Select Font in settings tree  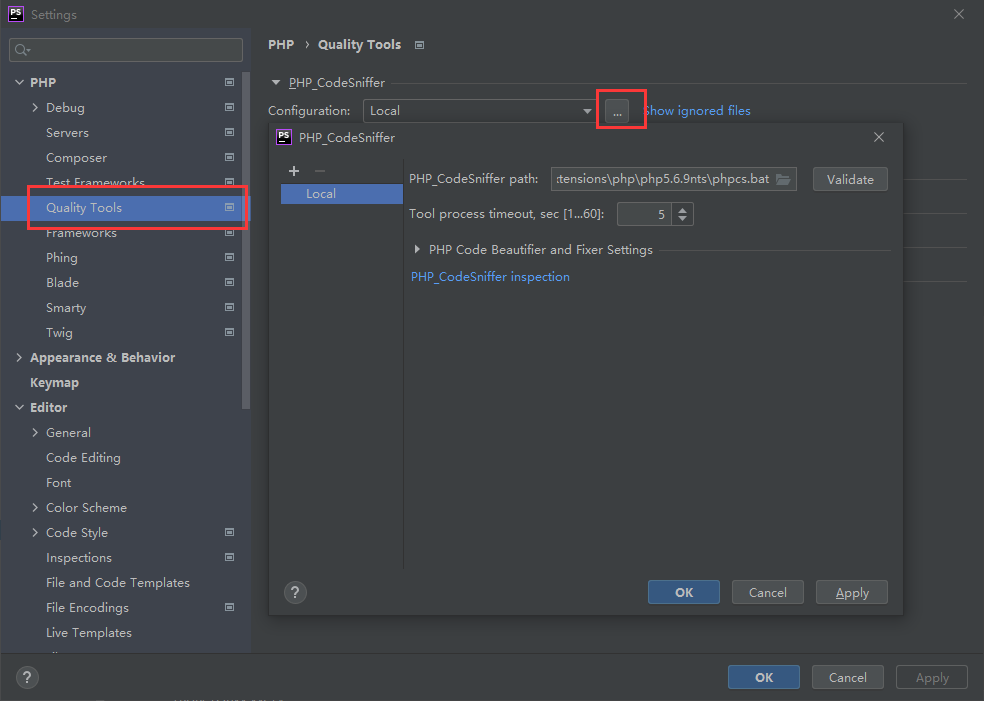click(58, 483)
